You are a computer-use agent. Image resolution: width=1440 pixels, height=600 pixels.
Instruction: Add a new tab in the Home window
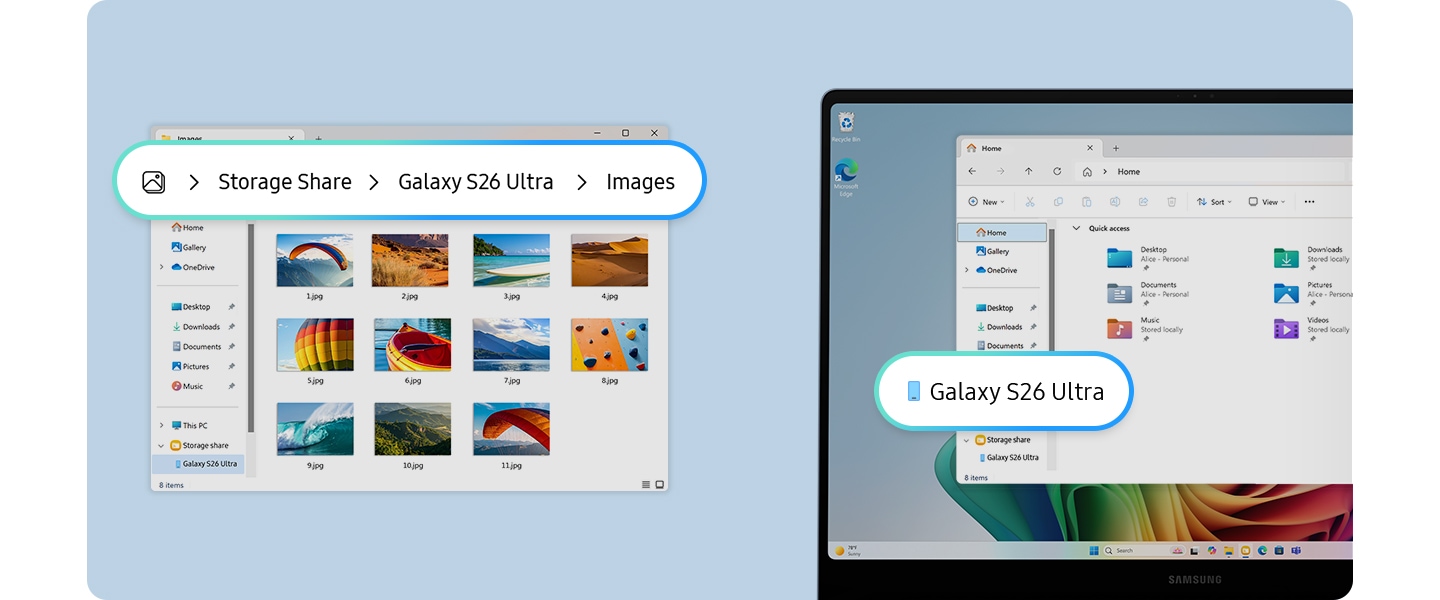pyautogui.click(x=1116, y=148)
